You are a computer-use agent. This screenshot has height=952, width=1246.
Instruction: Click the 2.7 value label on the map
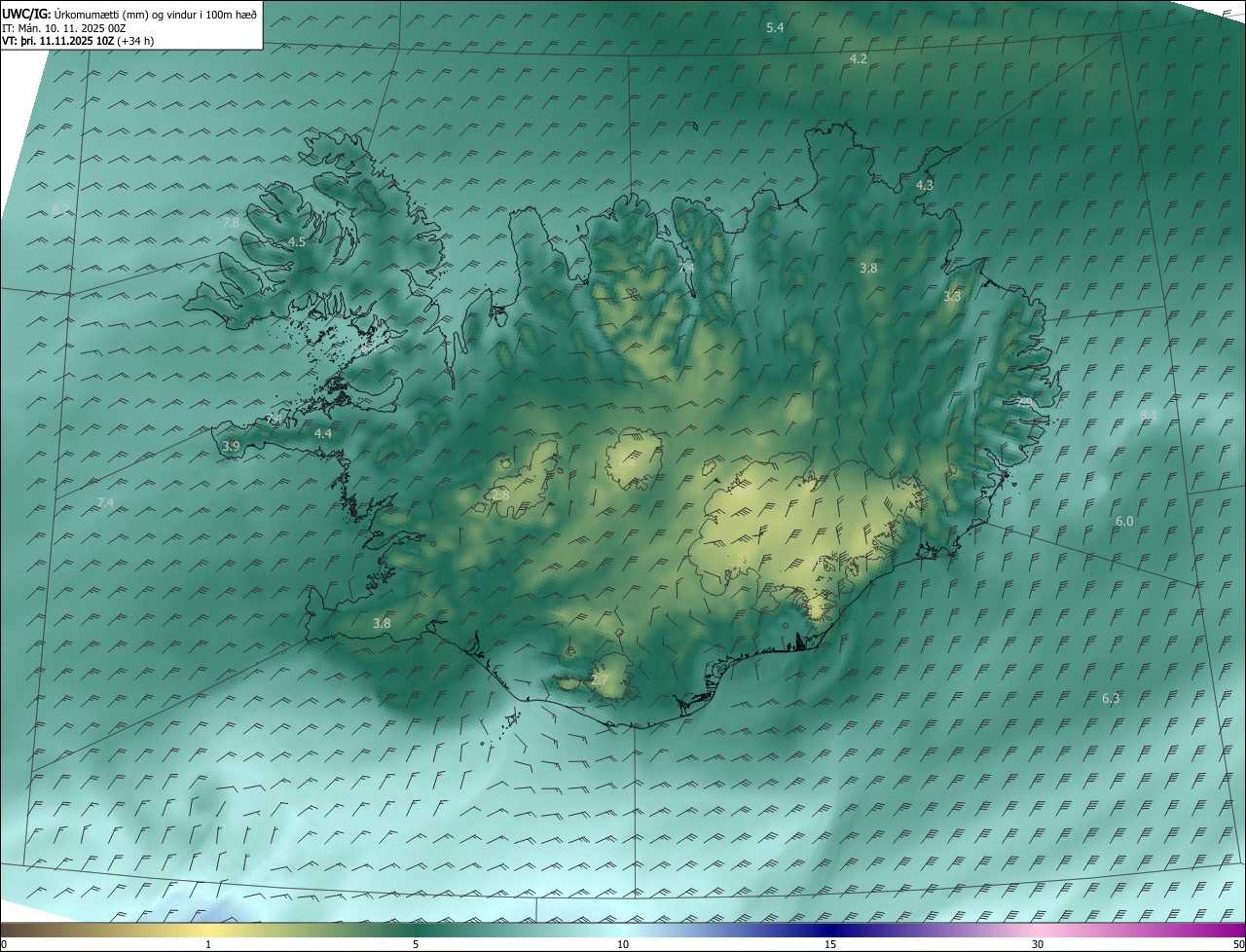tap(600, 680)
